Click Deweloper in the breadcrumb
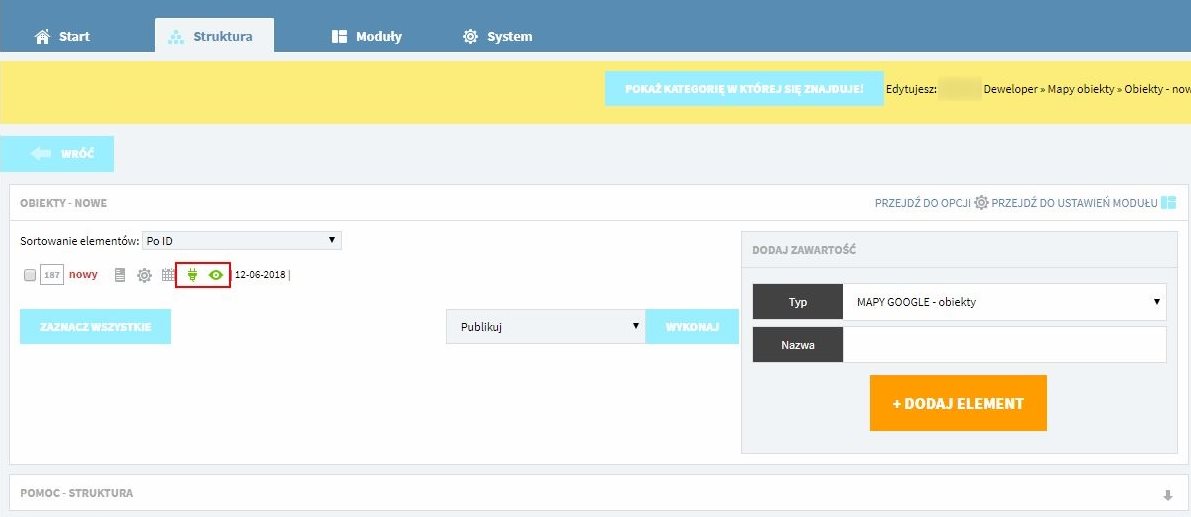 coord(1010,89)
